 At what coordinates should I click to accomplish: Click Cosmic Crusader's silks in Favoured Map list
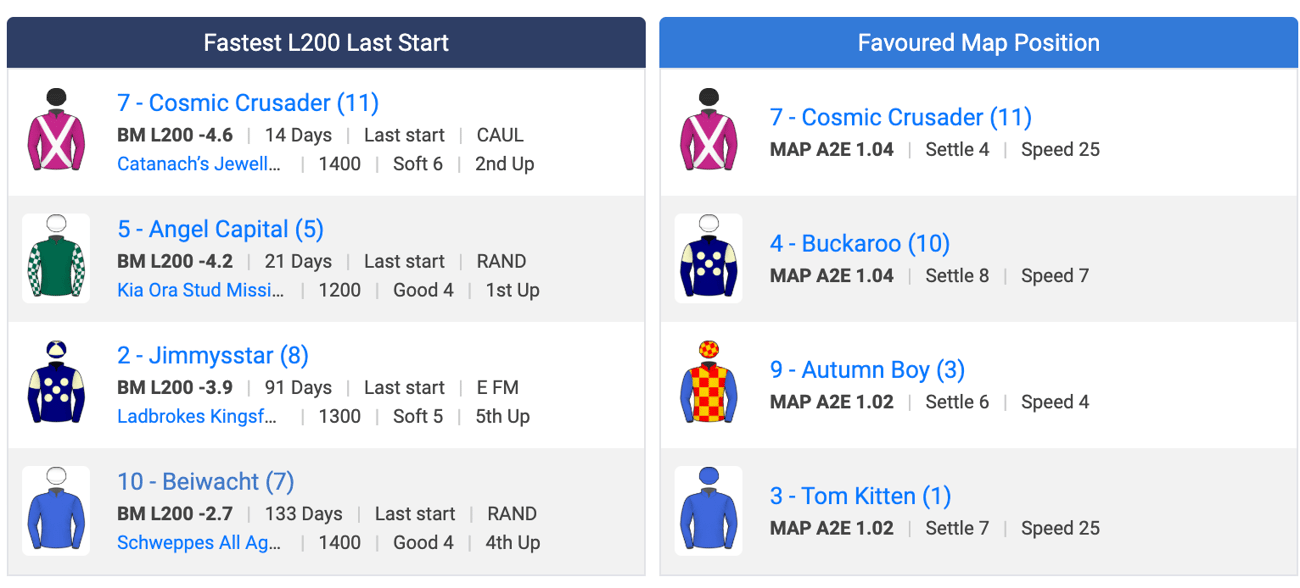coord(708,132)
